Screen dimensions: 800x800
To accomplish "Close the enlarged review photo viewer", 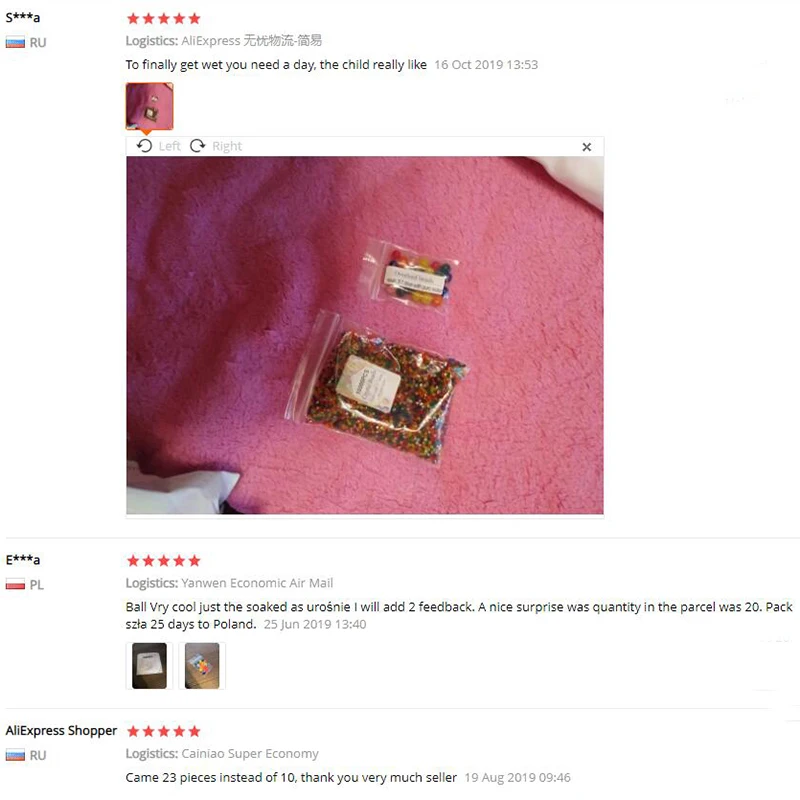I will pyautogui.click(x=587, y=147).
